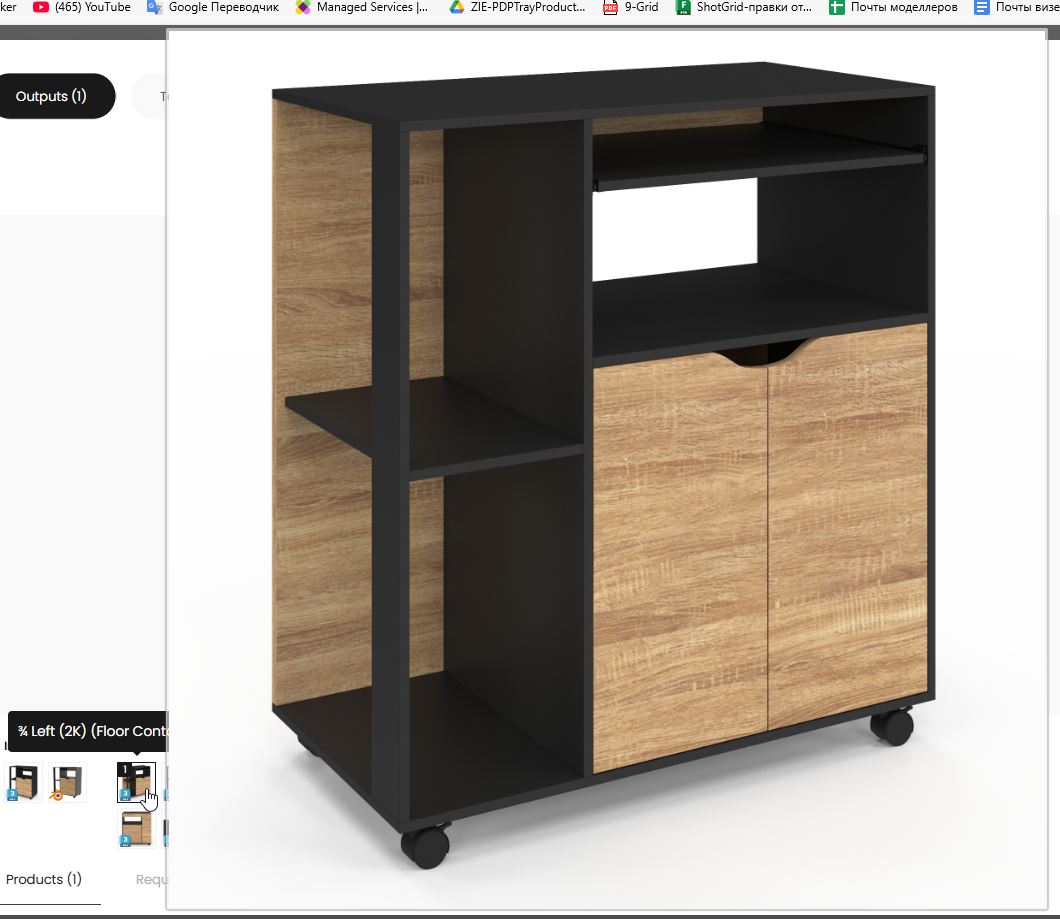Open the Почты моделлеров sheet bookmark
The image size is (1060, 919).
[x=894, y=7]
